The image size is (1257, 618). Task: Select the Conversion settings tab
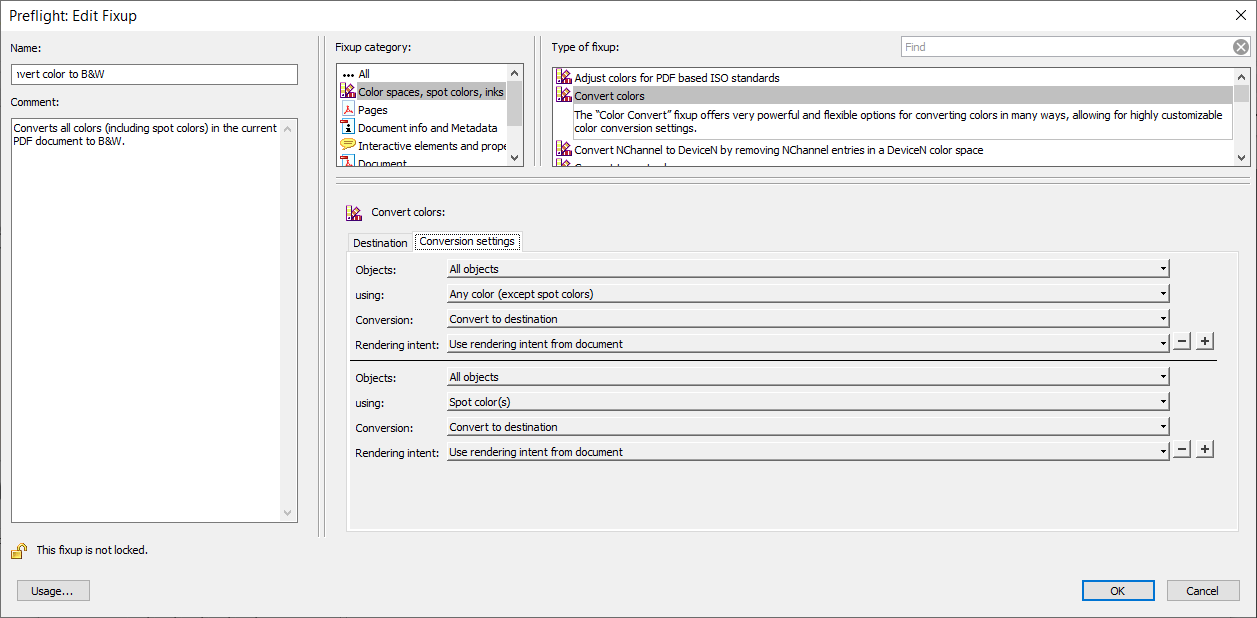click(x=467, y=242)
